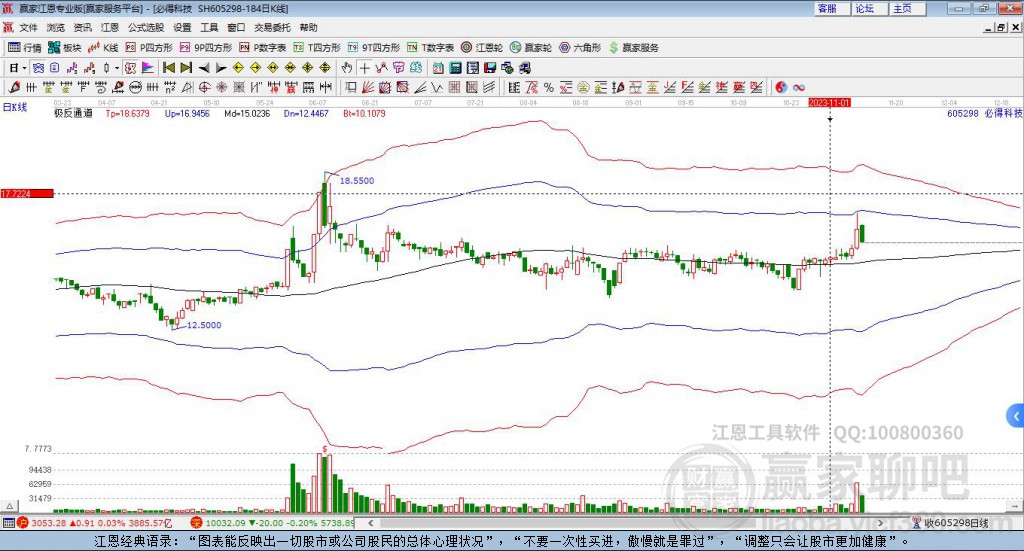Image resolution: width=1024 pixels, height=551 pixels.
Task: Expand the candlestick style dropdown arrow
Action: coord(117,68)
